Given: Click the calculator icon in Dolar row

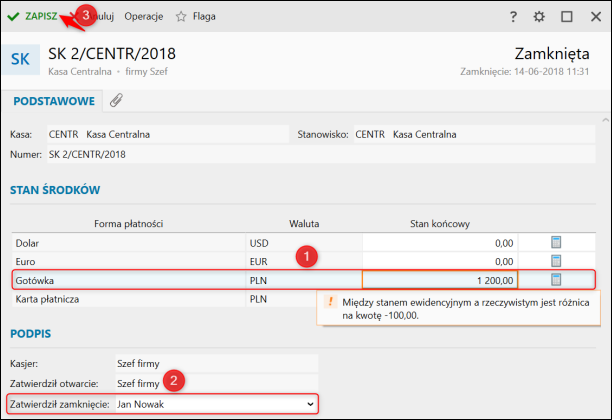Looking at the screenshot, I should pos(557,242).
